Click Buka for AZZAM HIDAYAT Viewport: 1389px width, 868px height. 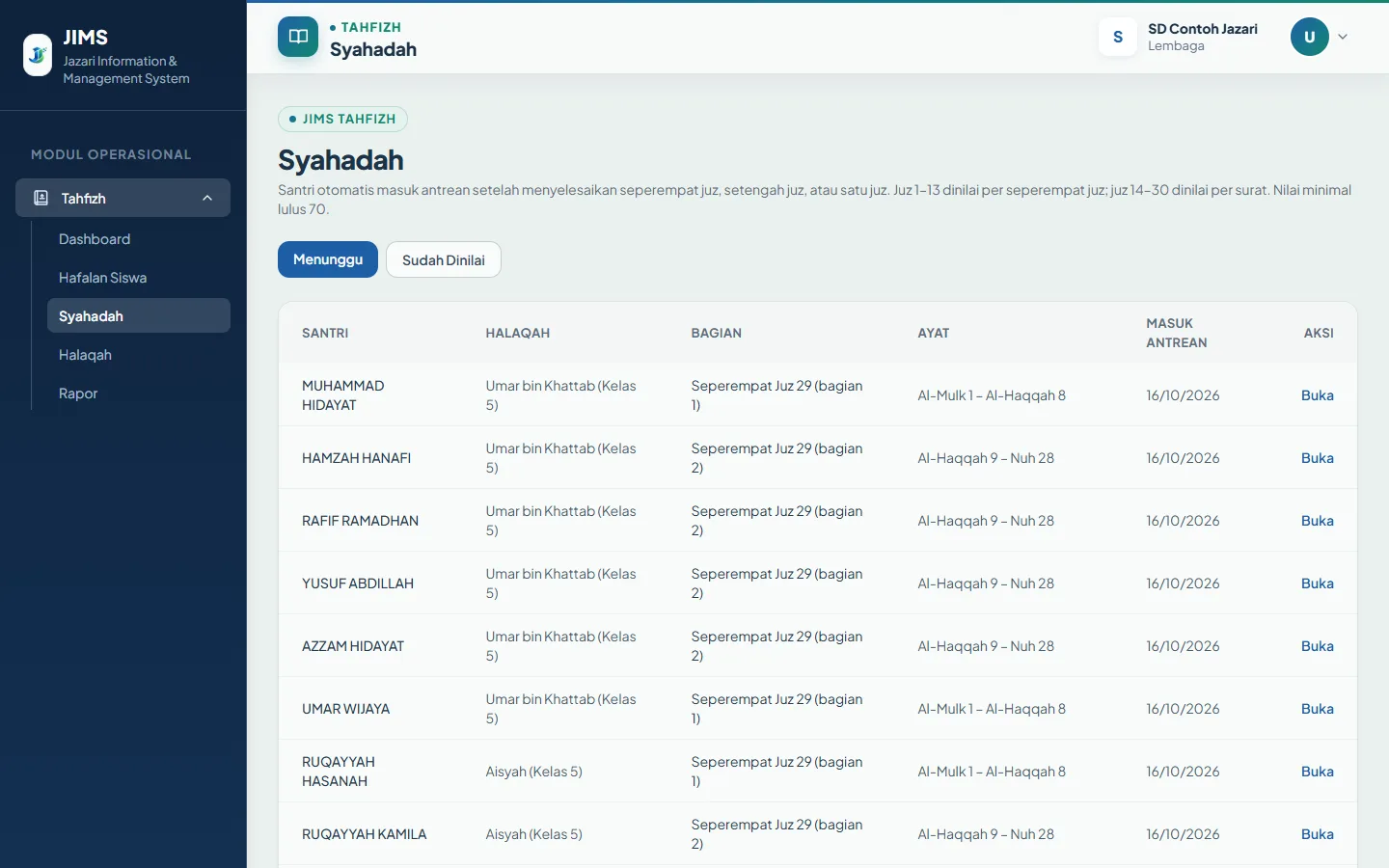[1318, 646]
